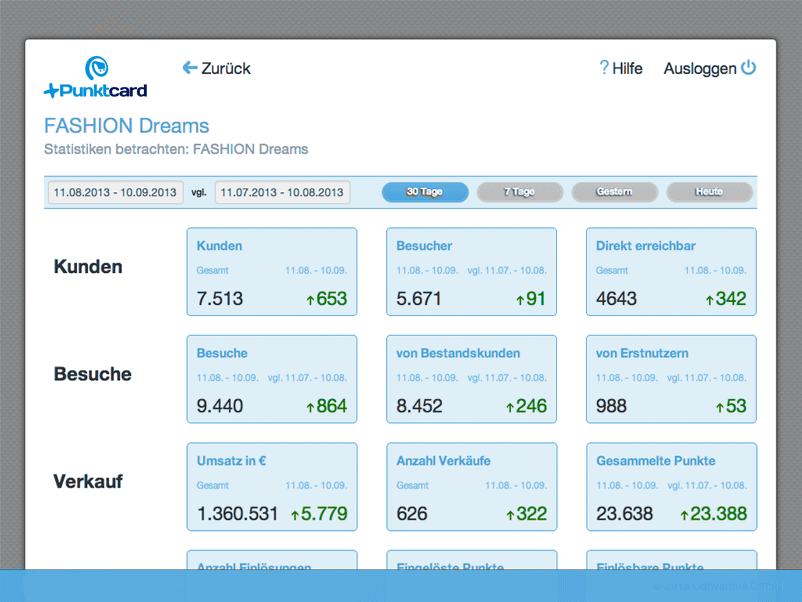Image resolution: width=802 pixels, height=602 pixels.
Task: Click the 11.08.2013 - 10.09.2013 date field
Action: (x=116, y=192)
